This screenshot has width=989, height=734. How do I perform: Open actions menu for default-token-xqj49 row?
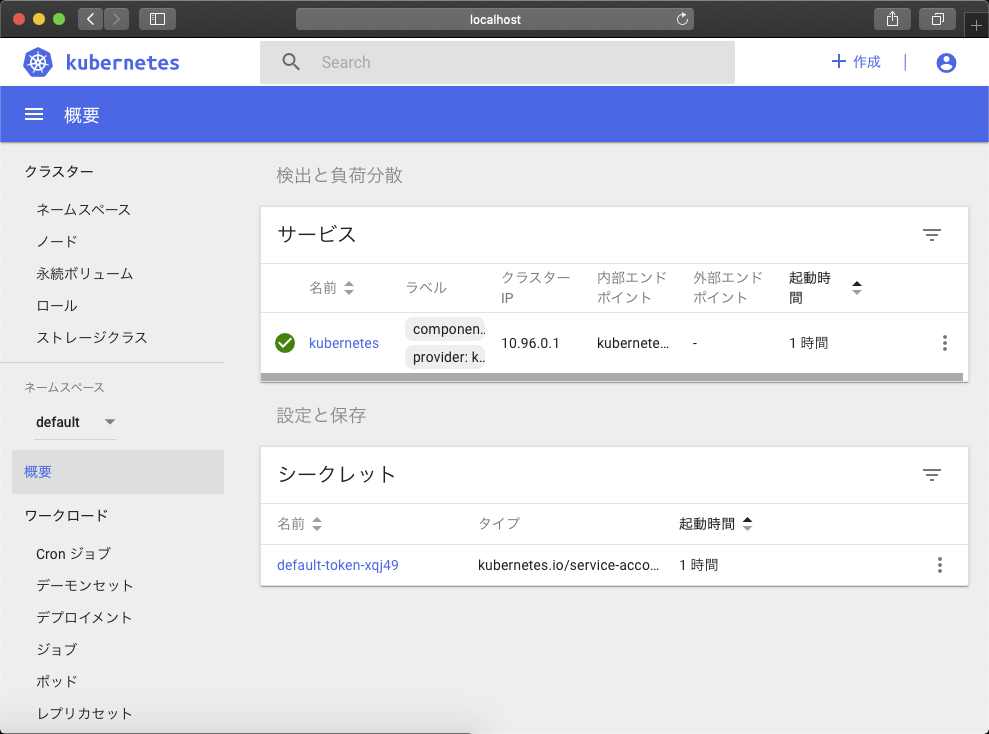click(x=939, y=565)
